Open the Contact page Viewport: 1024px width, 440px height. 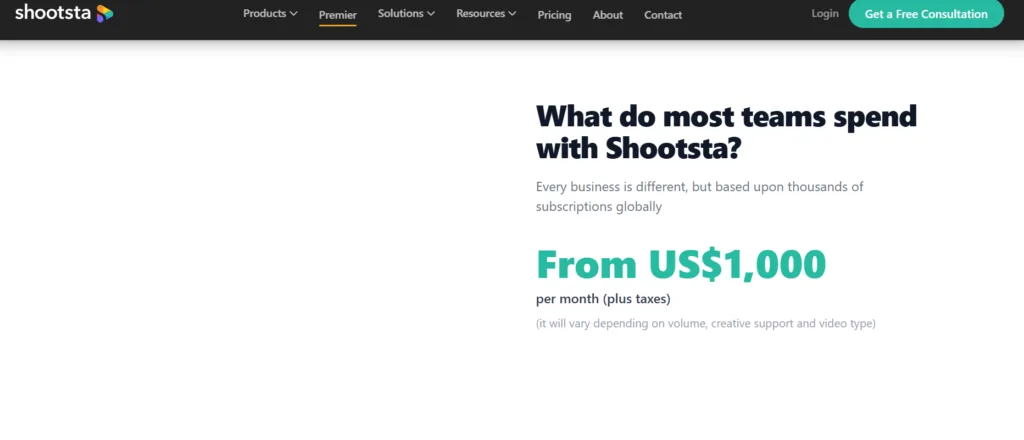click(x=663, y=15)
